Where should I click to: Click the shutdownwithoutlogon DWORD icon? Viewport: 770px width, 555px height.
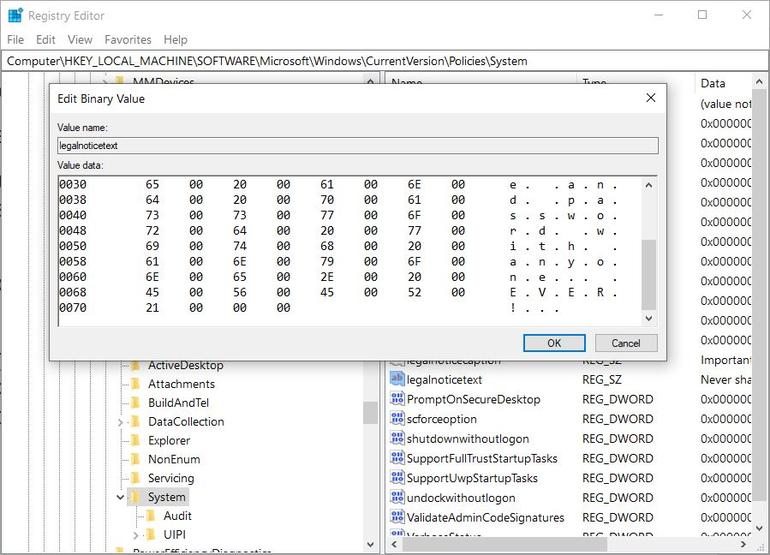[x=397, y=438]
